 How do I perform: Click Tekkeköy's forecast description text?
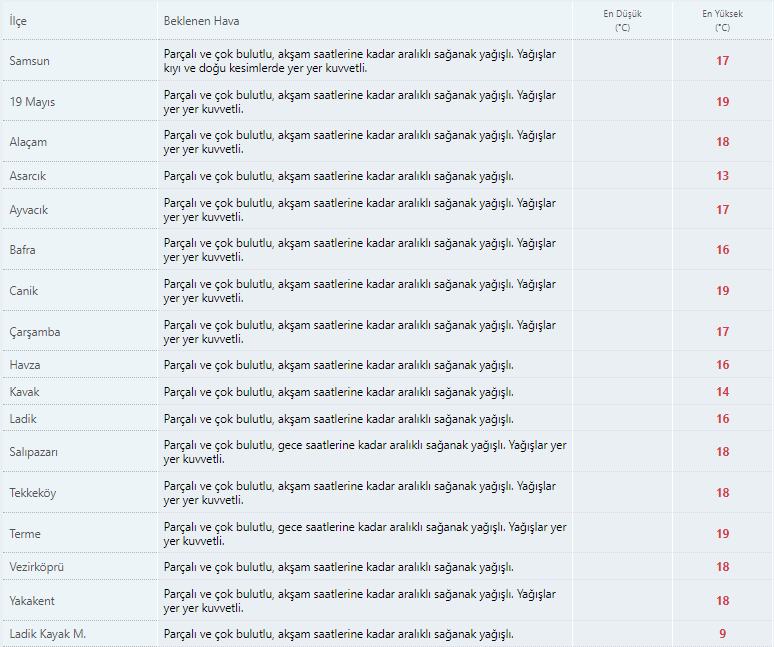point(360,493)
